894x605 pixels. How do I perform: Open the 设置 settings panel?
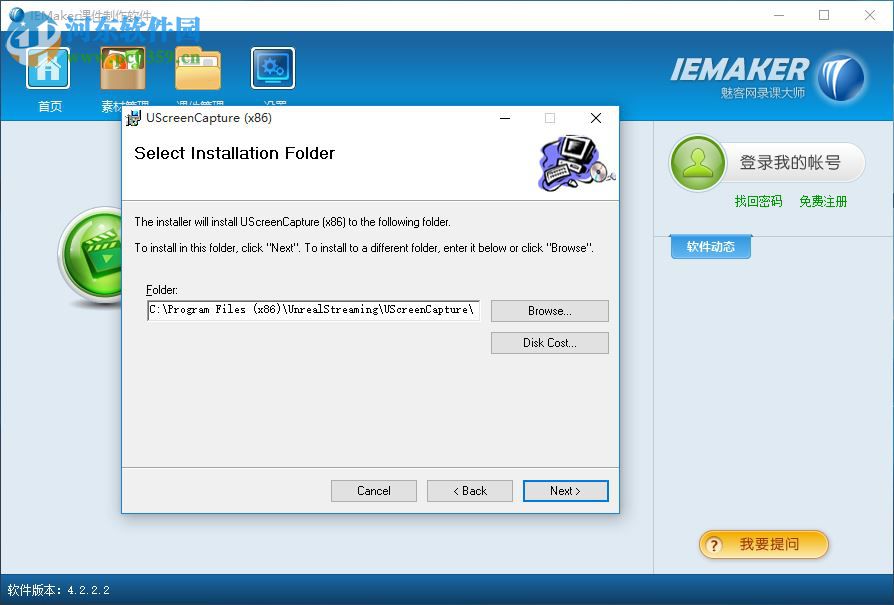272,66
